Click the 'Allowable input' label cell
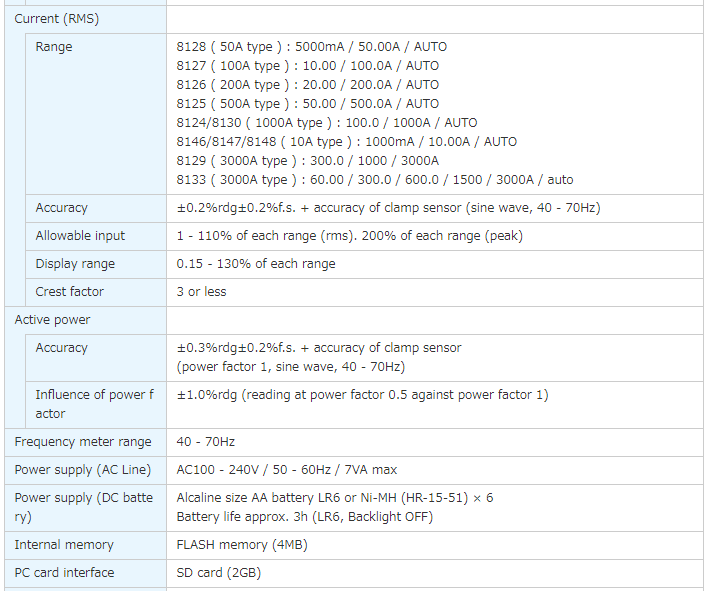The height and width of the screenshot is (591, 708). click(80, 236)
